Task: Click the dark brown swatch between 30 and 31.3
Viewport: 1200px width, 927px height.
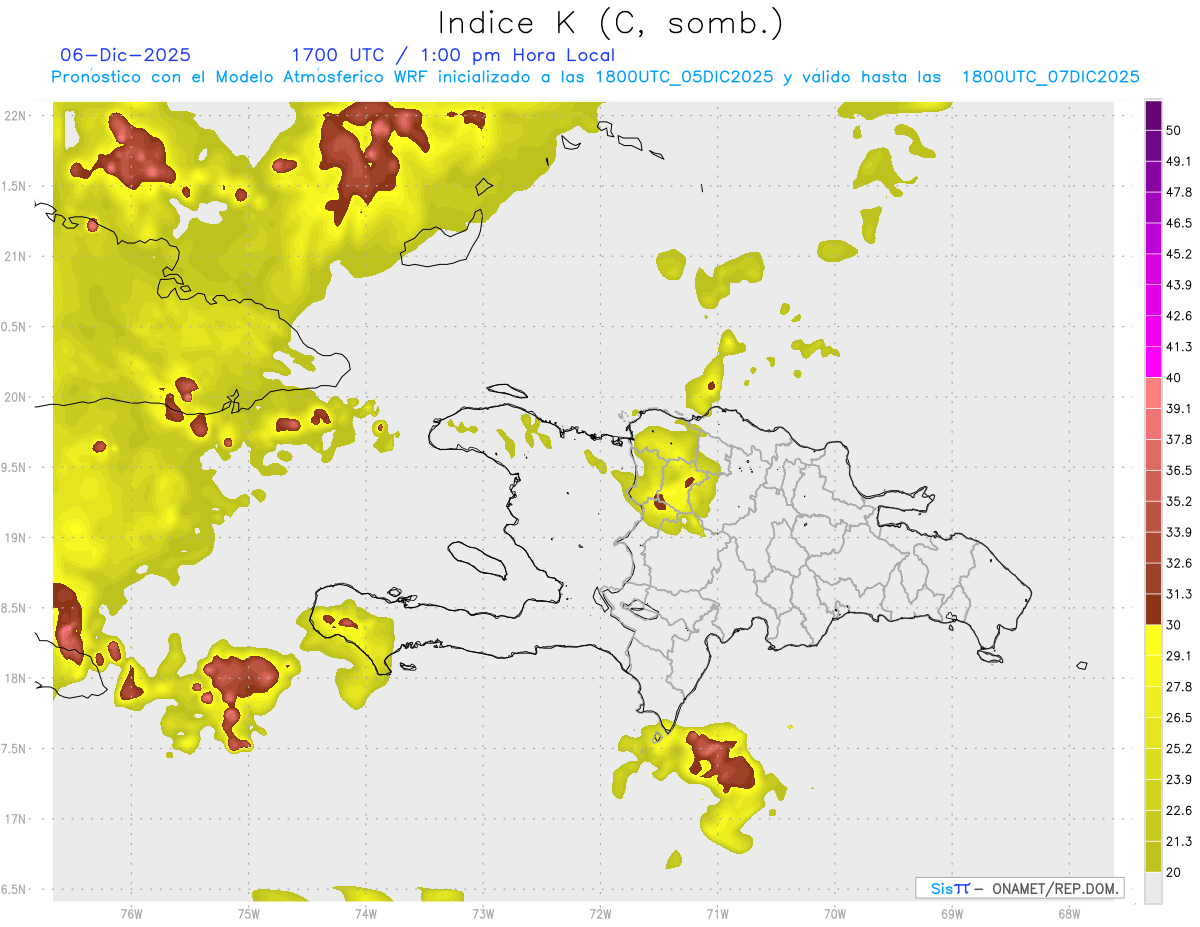Action: tap(1153, 610)
